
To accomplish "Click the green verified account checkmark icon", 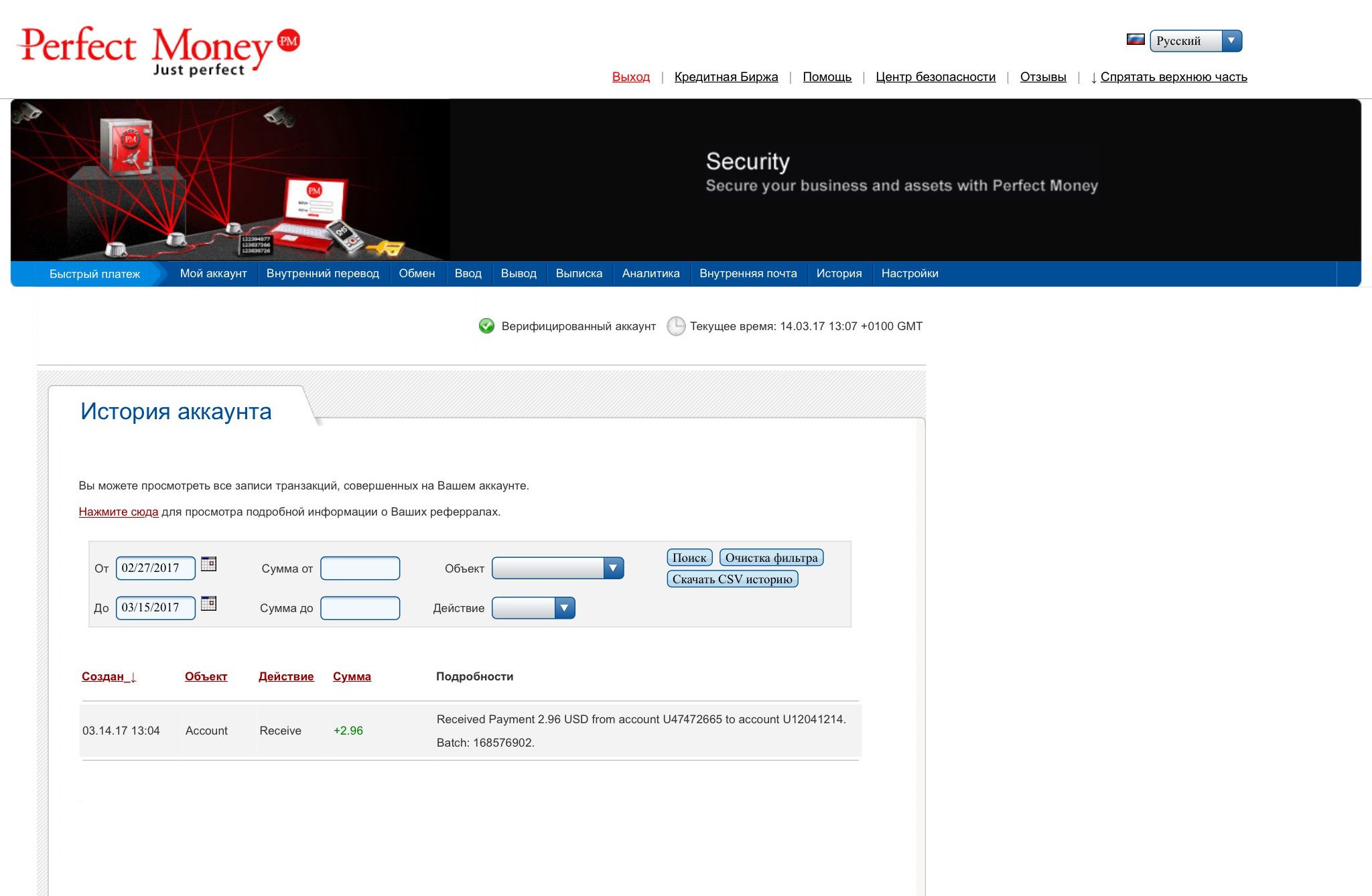I will 486,326.
